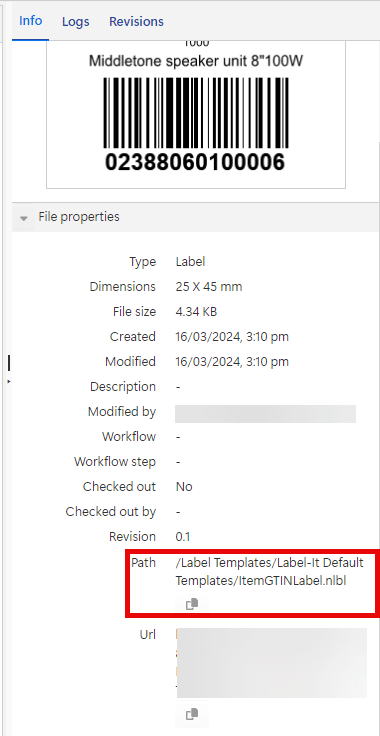Select the barcode image in preview
Viewport: 380px width, 736px height.
(196, 113)
